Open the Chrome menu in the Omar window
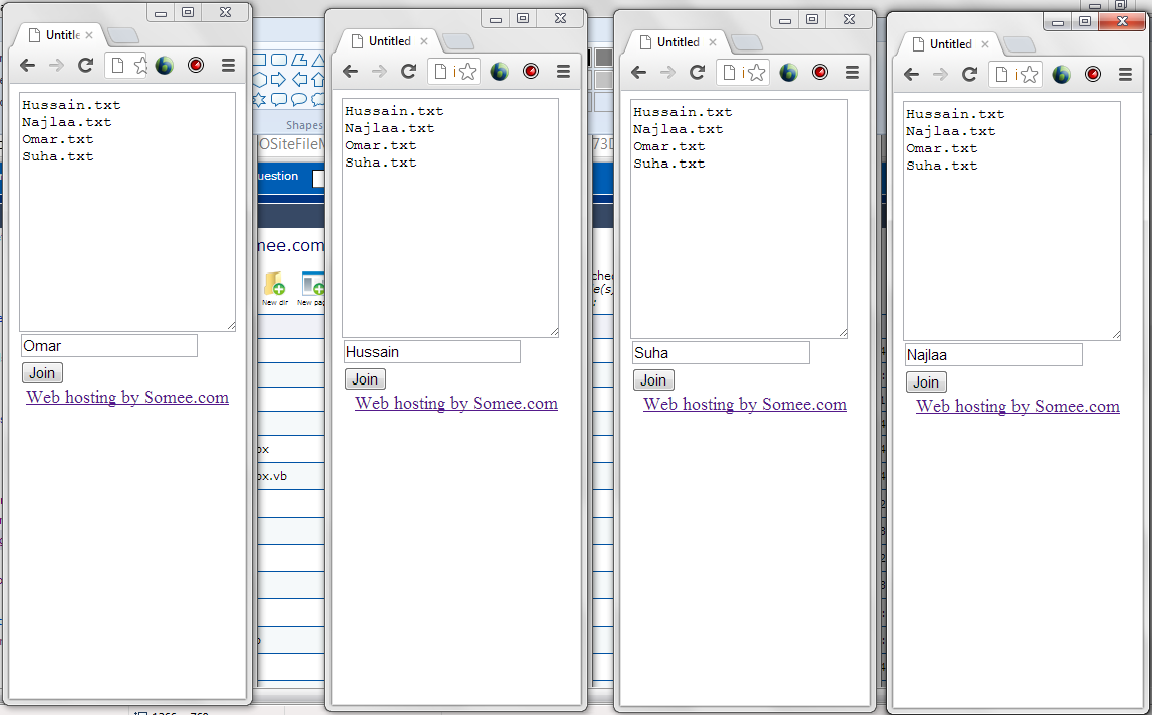This screenshot has height=715, width=1152. [228, 66]
